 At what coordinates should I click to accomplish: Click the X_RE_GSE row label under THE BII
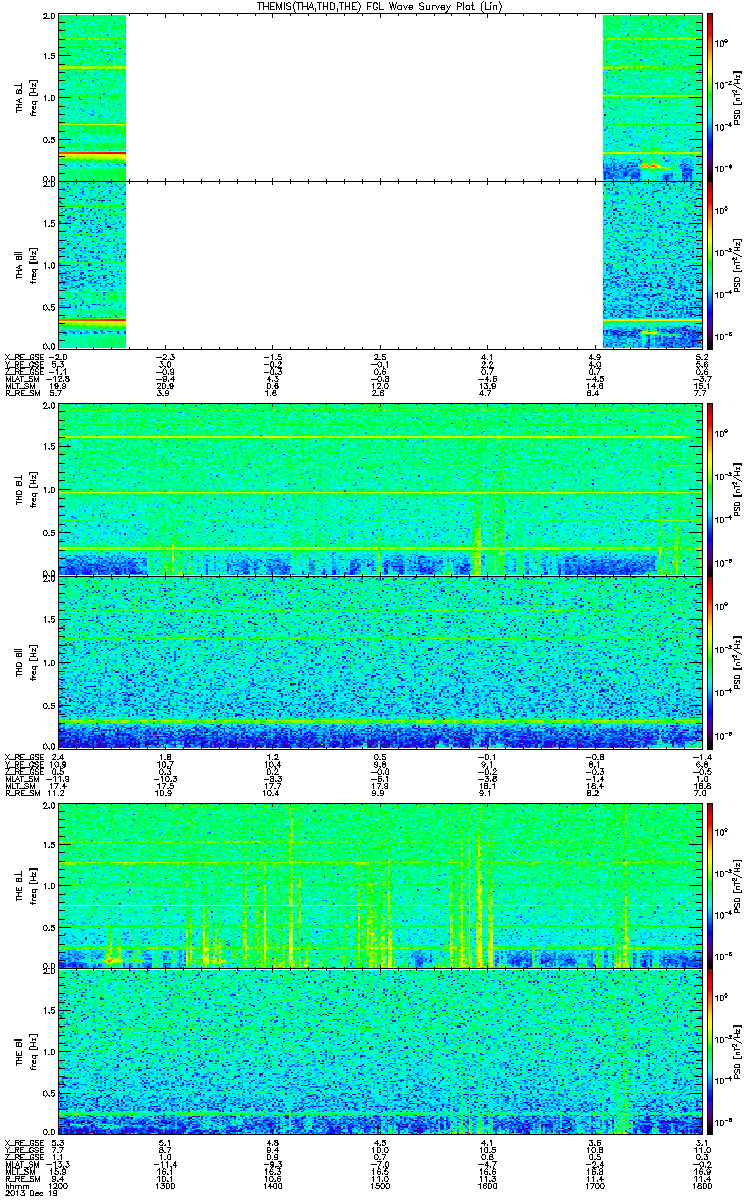coord(23,1142)
